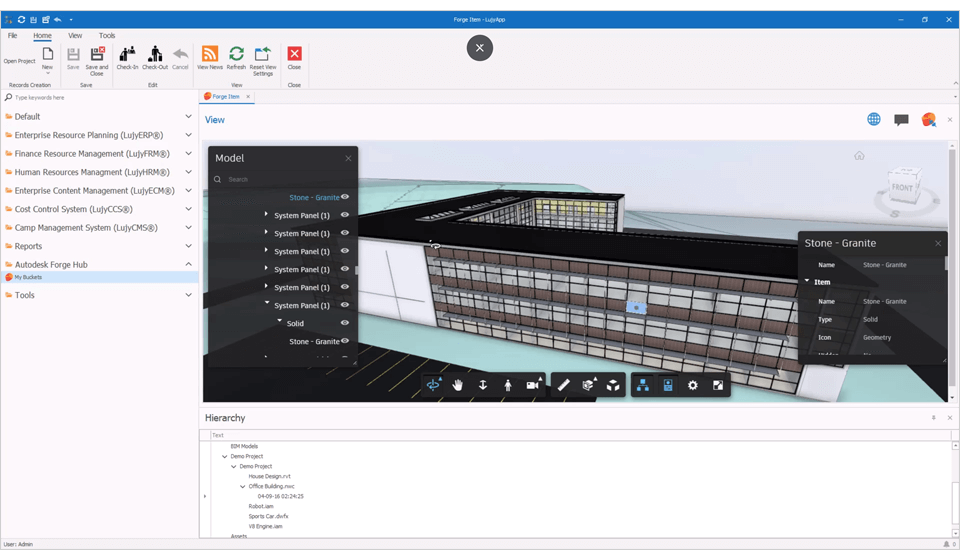Select the Orbit tool in viewer toolbar

click(x=433, y=385)
